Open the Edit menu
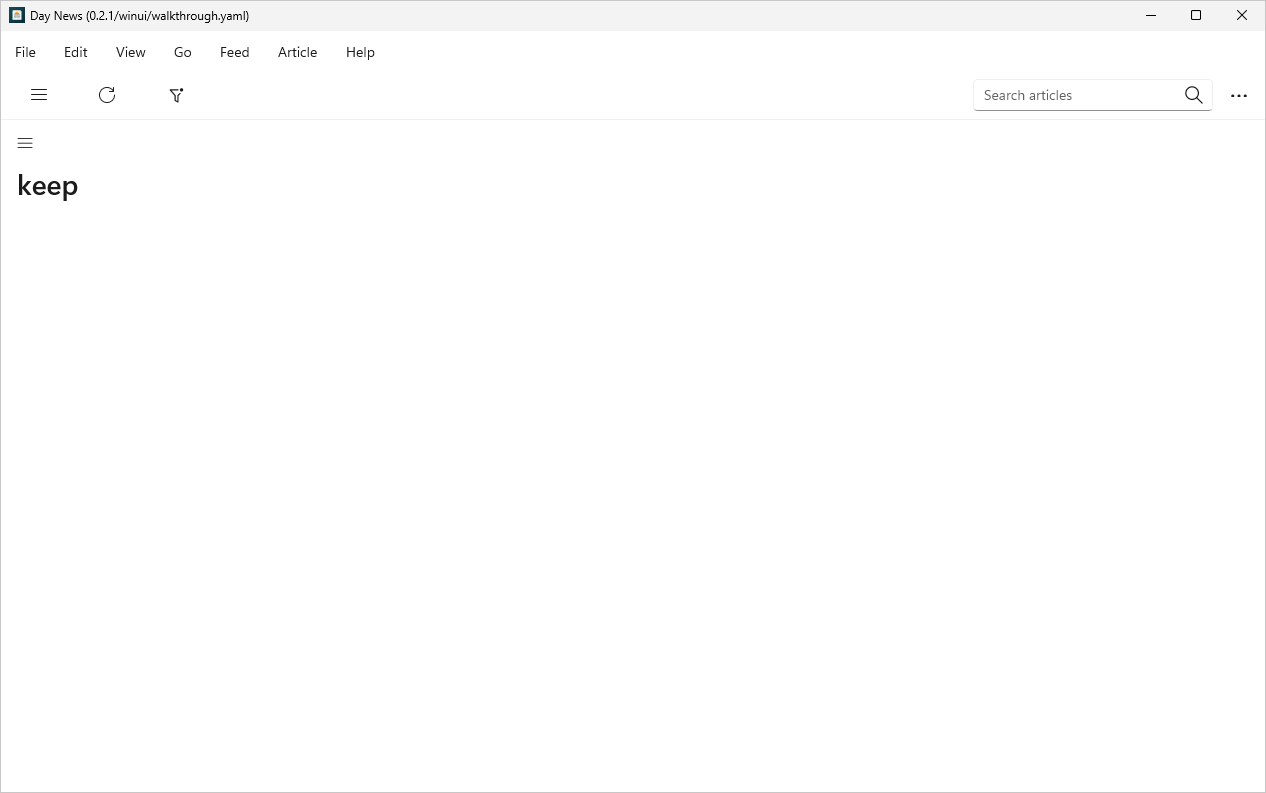 76,52
